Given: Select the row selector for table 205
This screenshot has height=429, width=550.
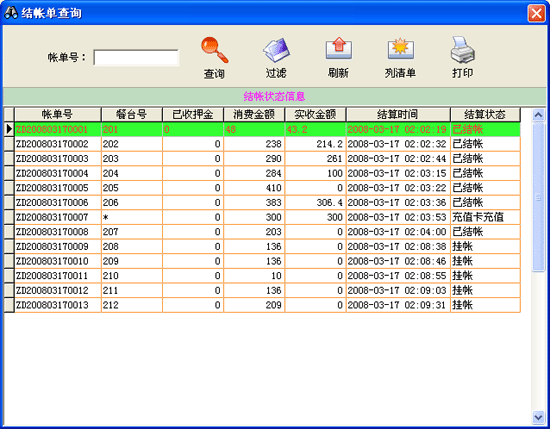Looking at the screenshot, I should [9, 188].
